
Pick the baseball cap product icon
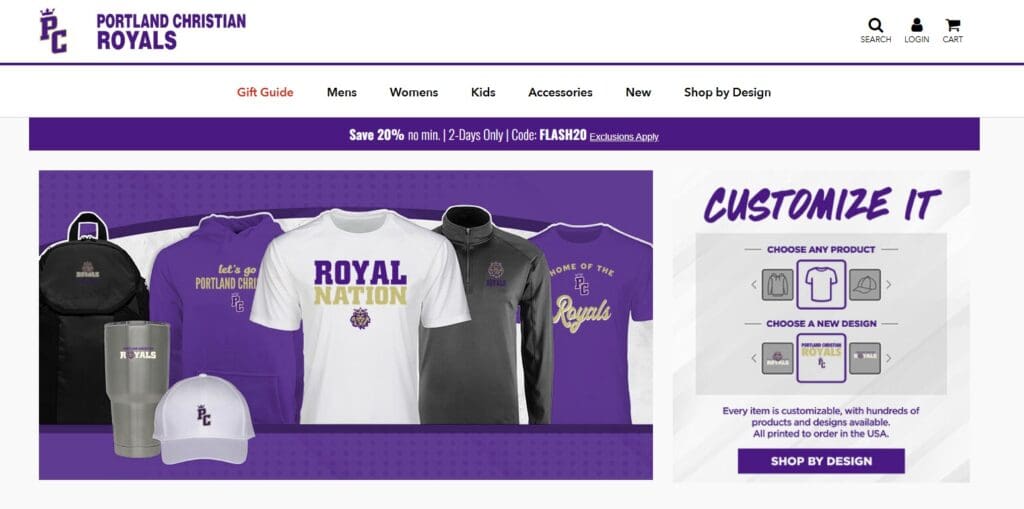coord(865,285)
